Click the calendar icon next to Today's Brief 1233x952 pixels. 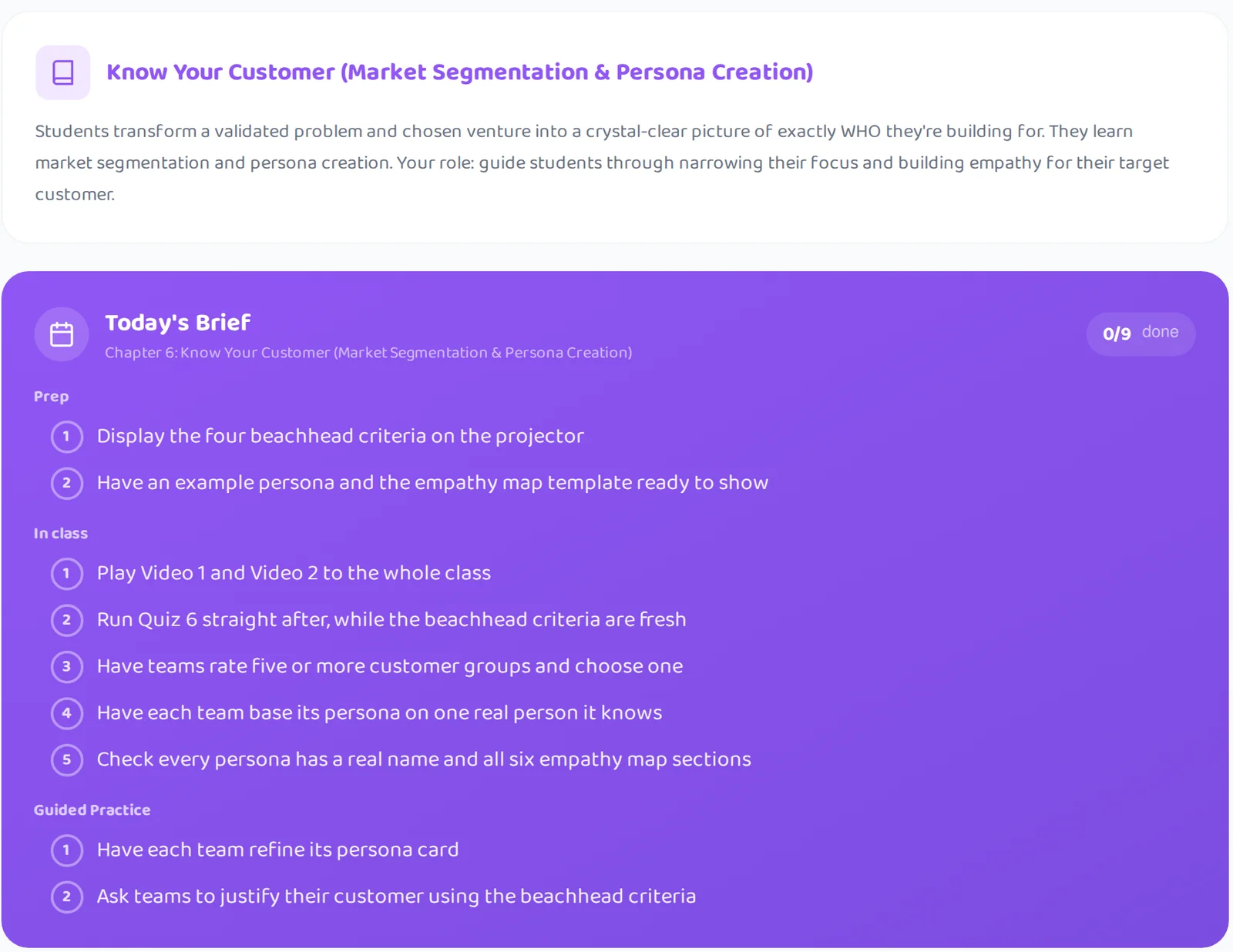(62, 334)
